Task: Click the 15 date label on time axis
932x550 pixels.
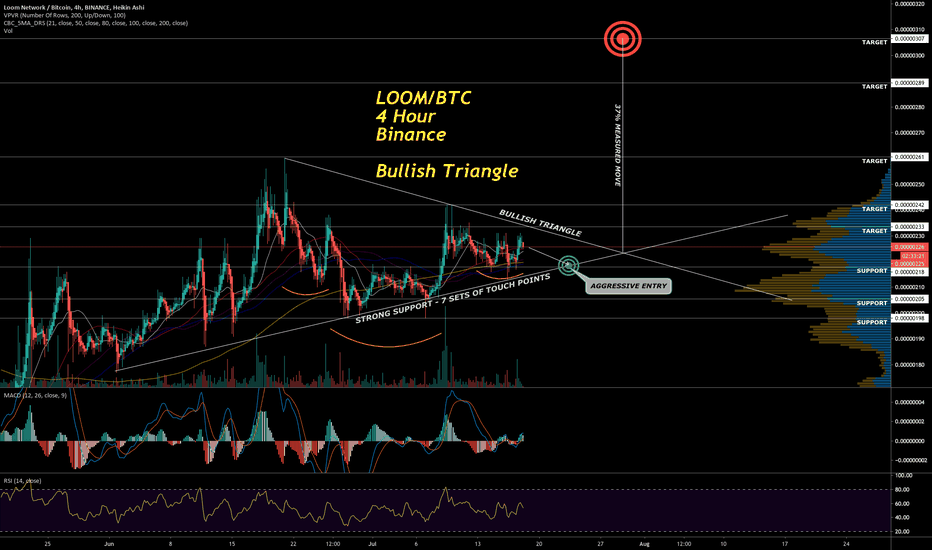Action: tap(232, 543)
